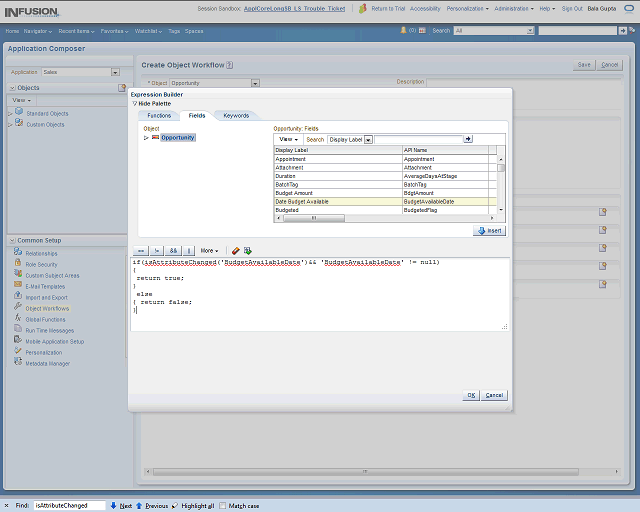640x512 pixels.
Task: Click the Opportunity object icon
Action: [155, 138]
